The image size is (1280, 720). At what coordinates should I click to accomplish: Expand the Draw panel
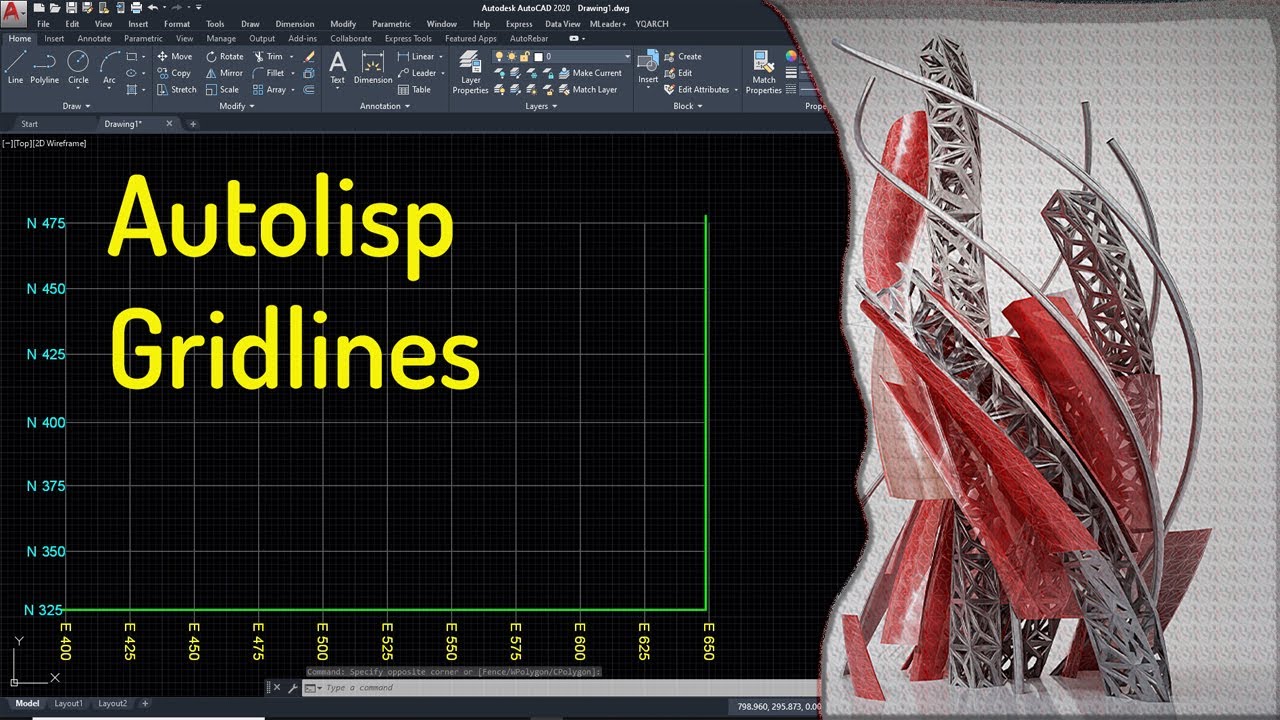76,106
